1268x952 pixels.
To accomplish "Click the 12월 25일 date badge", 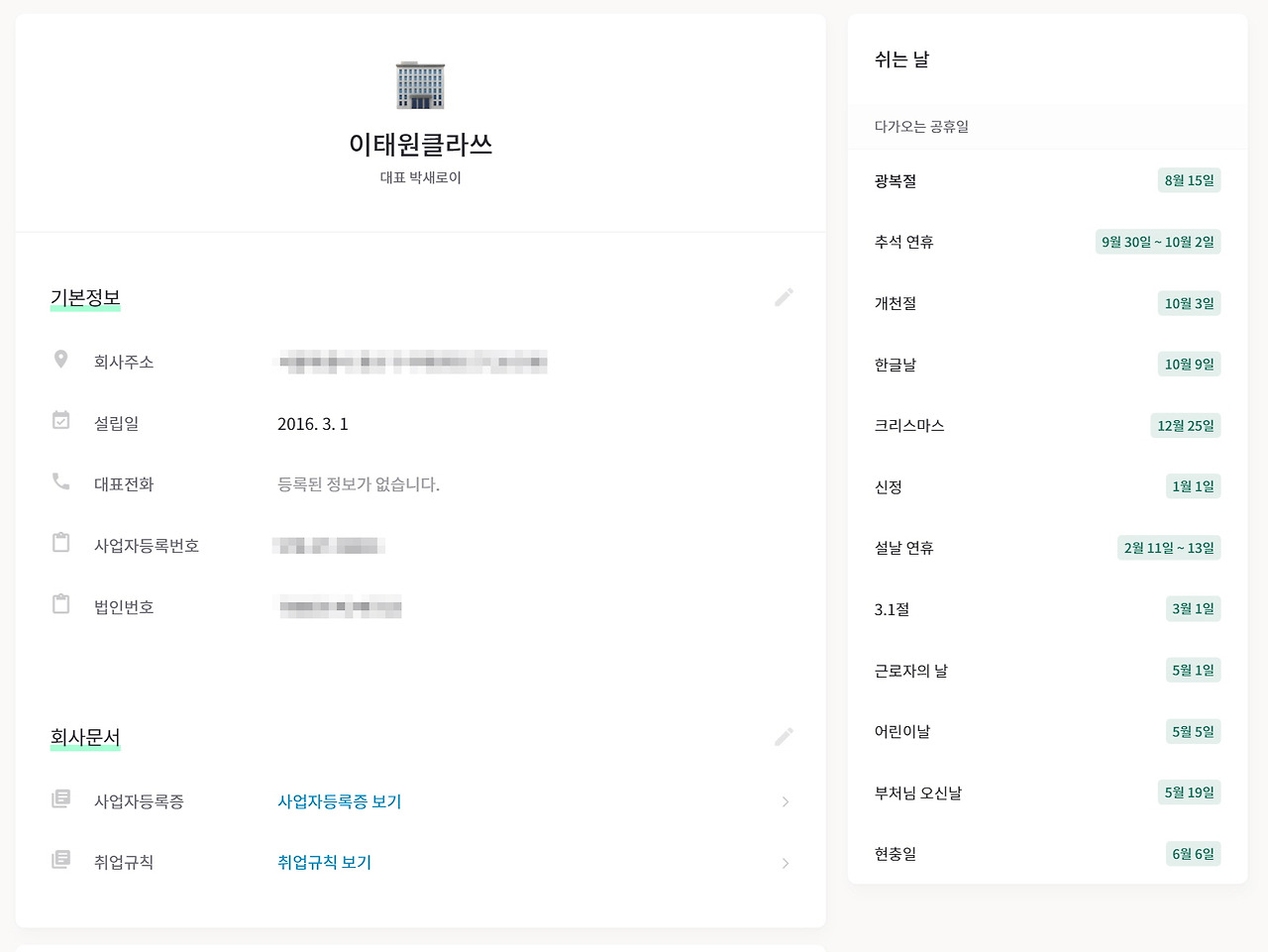I will click(x=1186, y=425).
